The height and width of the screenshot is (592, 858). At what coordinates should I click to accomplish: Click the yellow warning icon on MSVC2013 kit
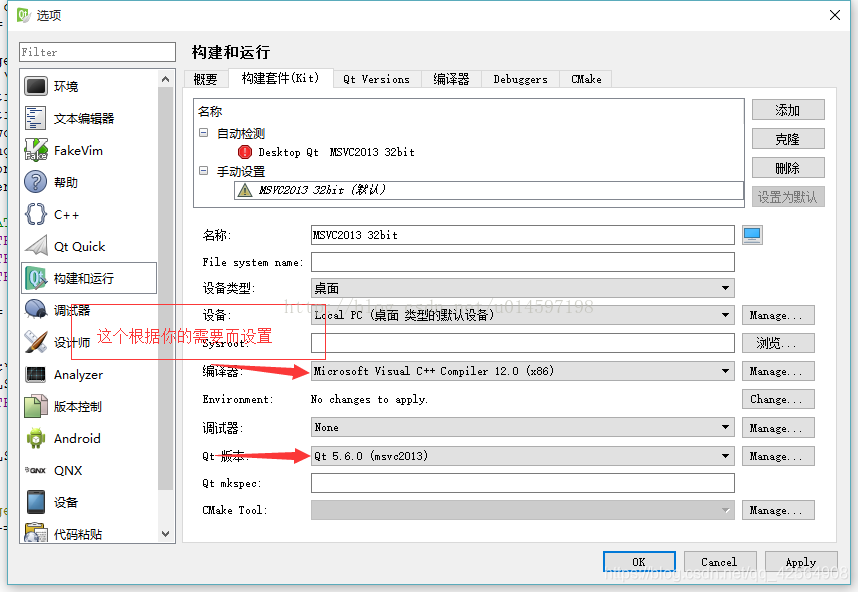coord(245,190)
